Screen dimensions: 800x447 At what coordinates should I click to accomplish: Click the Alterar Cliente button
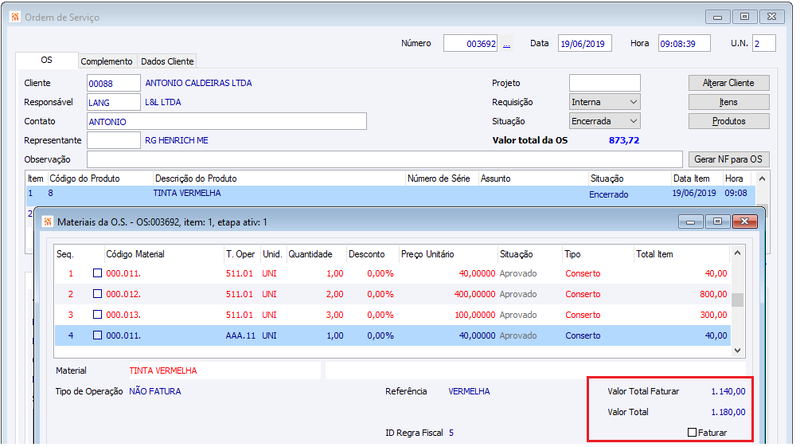point(729,83)
